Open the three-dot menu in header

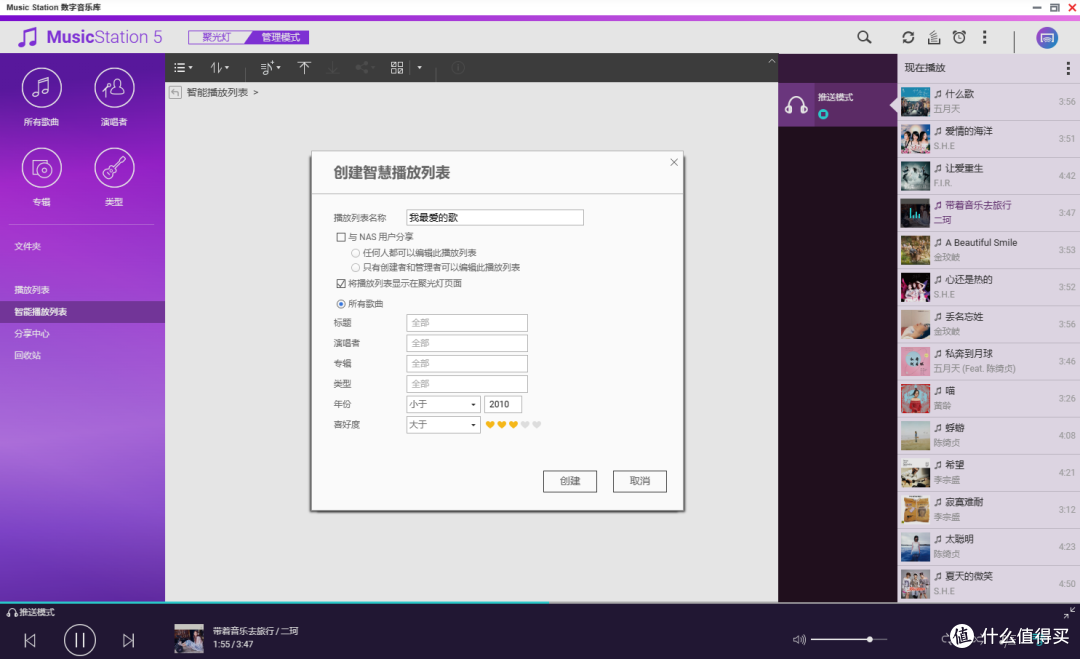click(x=984, y=37)
